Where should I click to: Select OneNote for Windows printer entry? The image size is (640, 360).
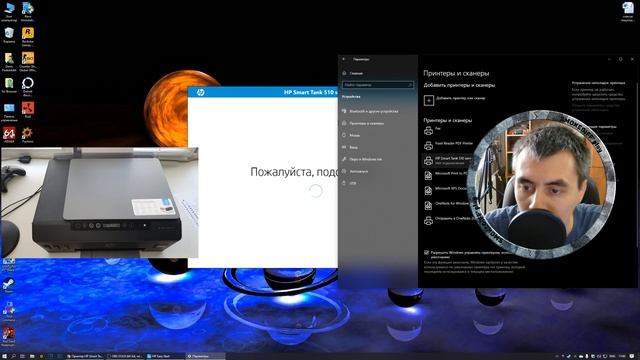pyautogui.click(x=447, y=205)
